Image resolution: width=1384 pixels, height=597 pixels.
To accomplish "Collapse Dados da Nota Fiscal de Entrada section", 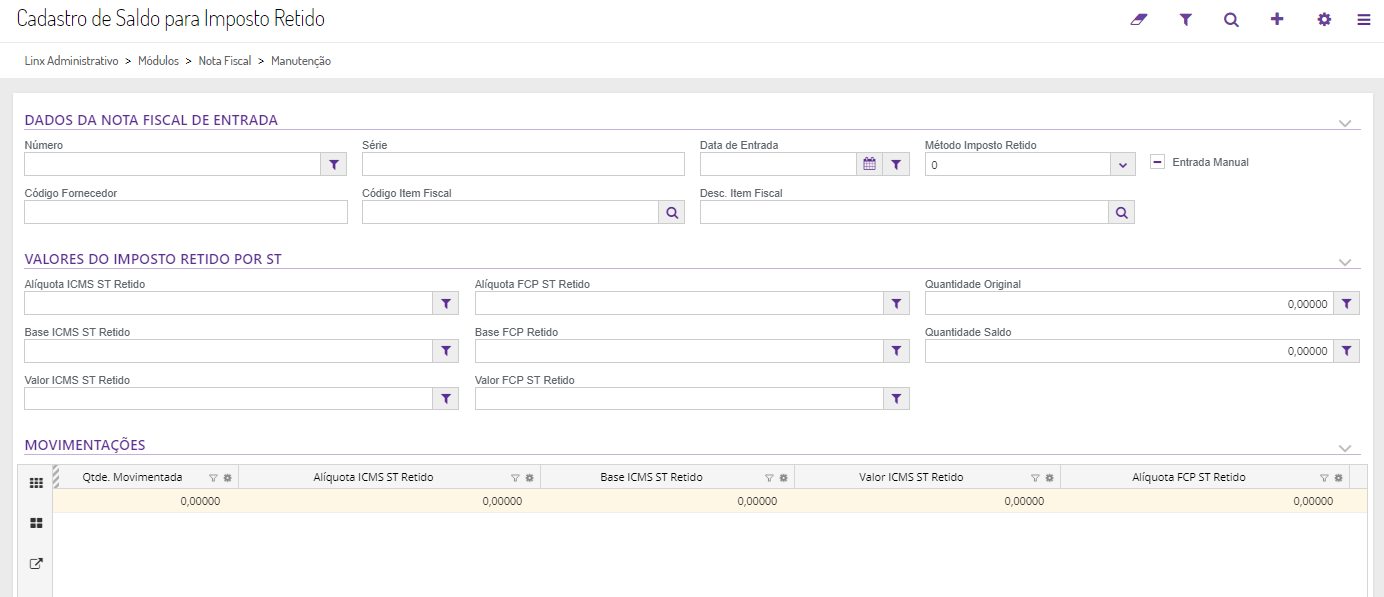I will (1344, 123).
